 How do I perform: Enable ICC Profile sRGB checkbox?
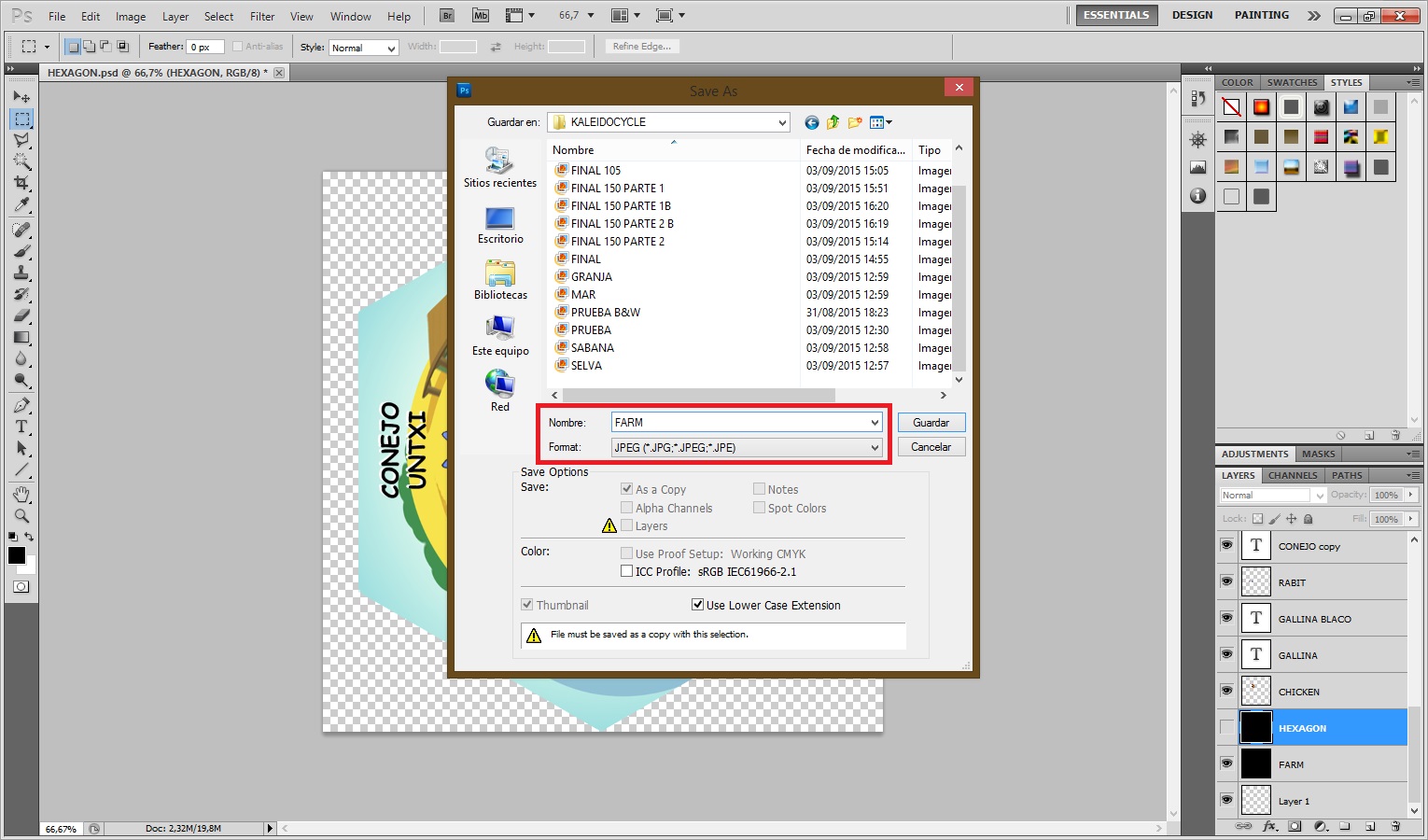coord(627,571)
